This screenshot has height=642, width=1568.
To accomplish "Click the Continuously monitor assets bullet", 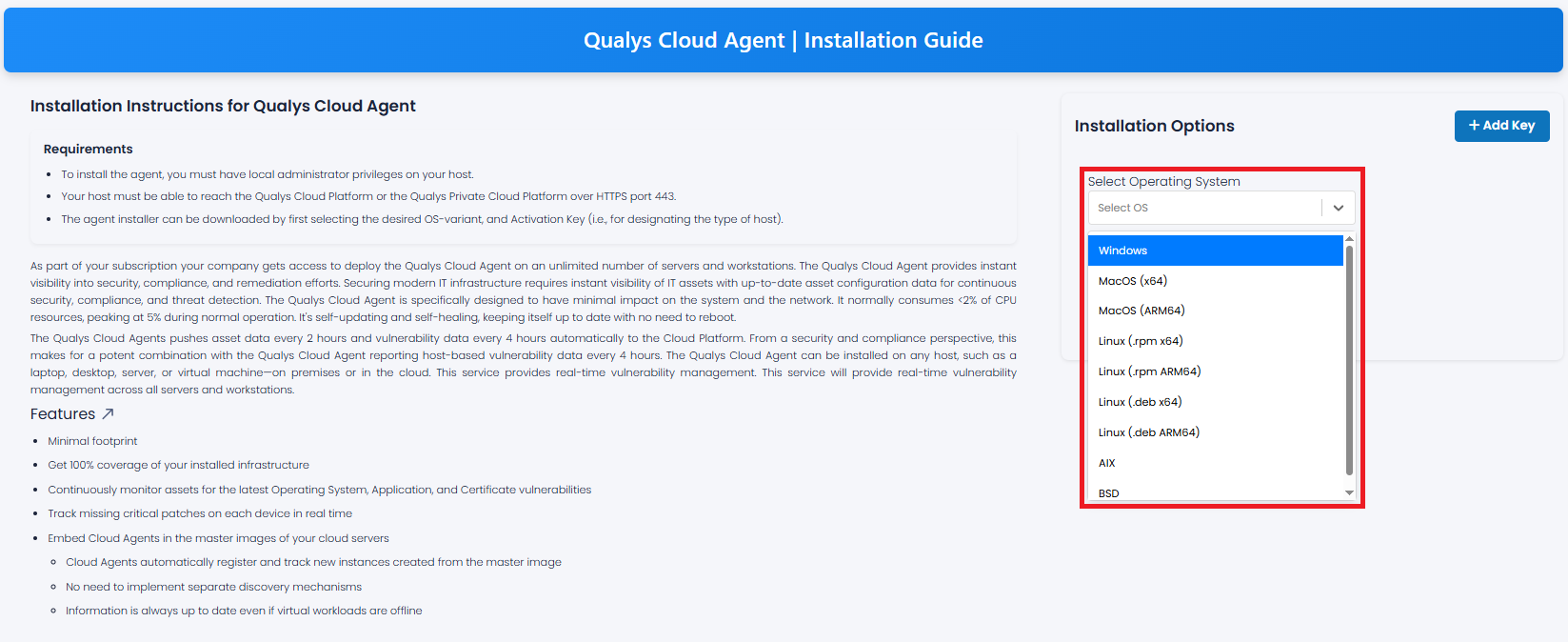I will pyautogui.click(x=319, y=490).
